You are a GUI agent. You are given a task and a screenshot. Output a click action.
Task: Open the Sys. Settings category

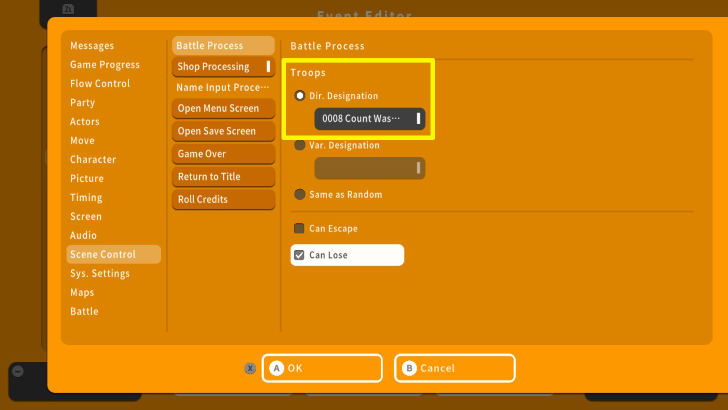click(100, 274)
